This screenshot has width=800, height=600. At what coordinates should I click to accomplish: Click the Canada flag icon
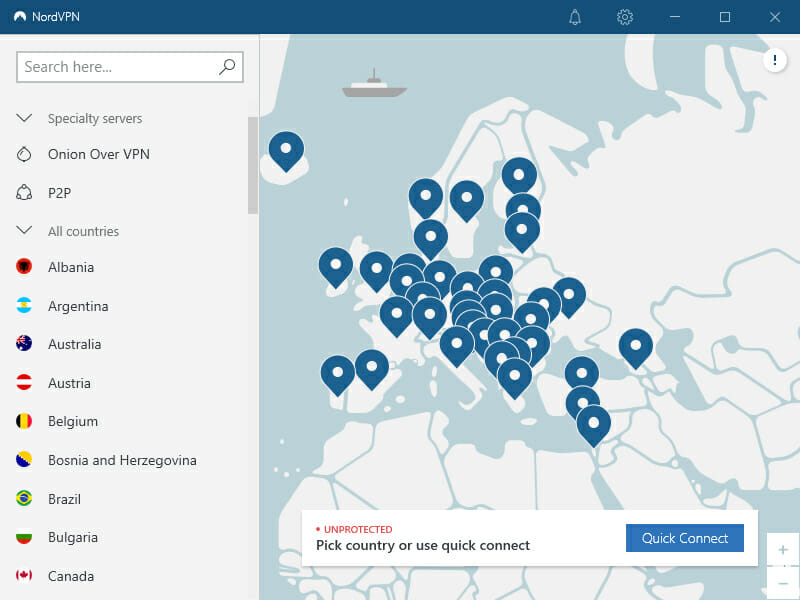[x=24, y=576]
